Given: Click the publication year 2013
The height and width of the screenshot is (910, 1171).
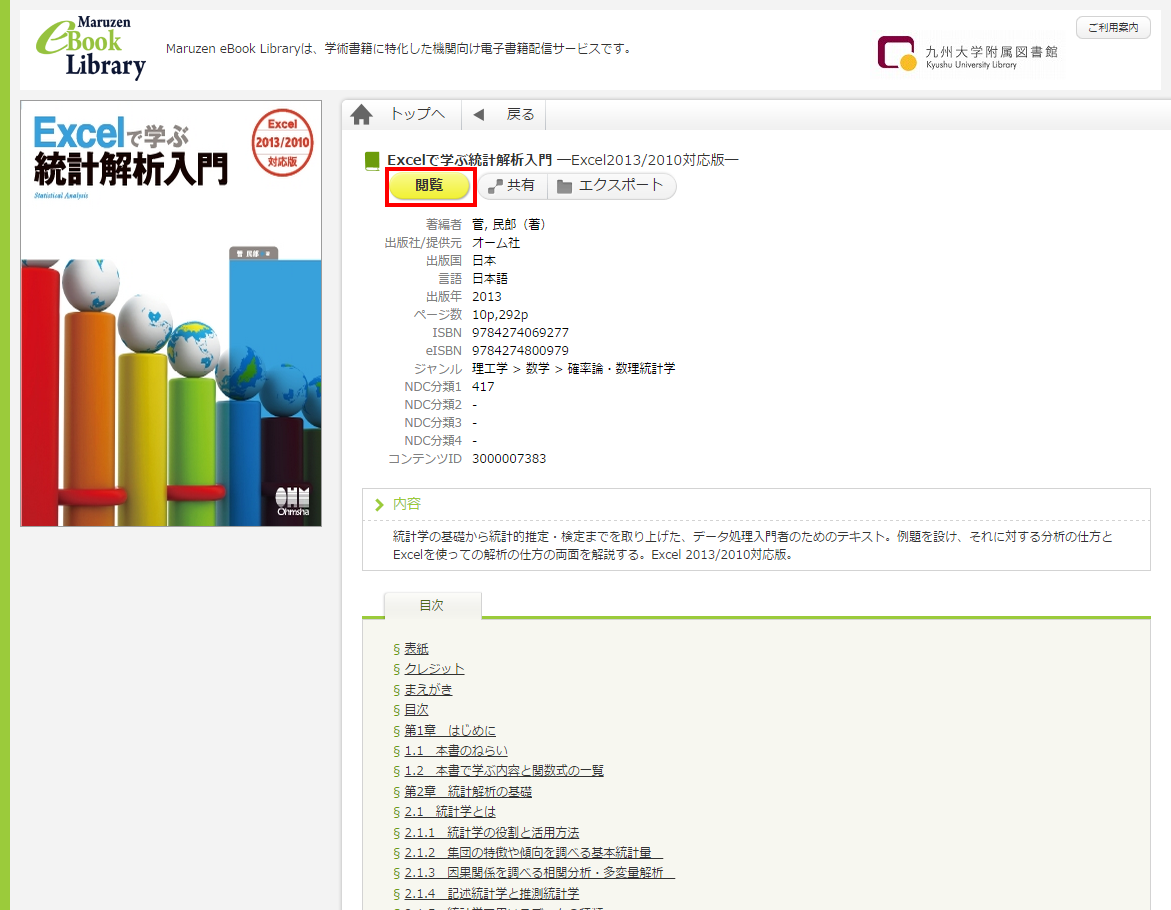Looking at the screenshot, I should [487, 296].
